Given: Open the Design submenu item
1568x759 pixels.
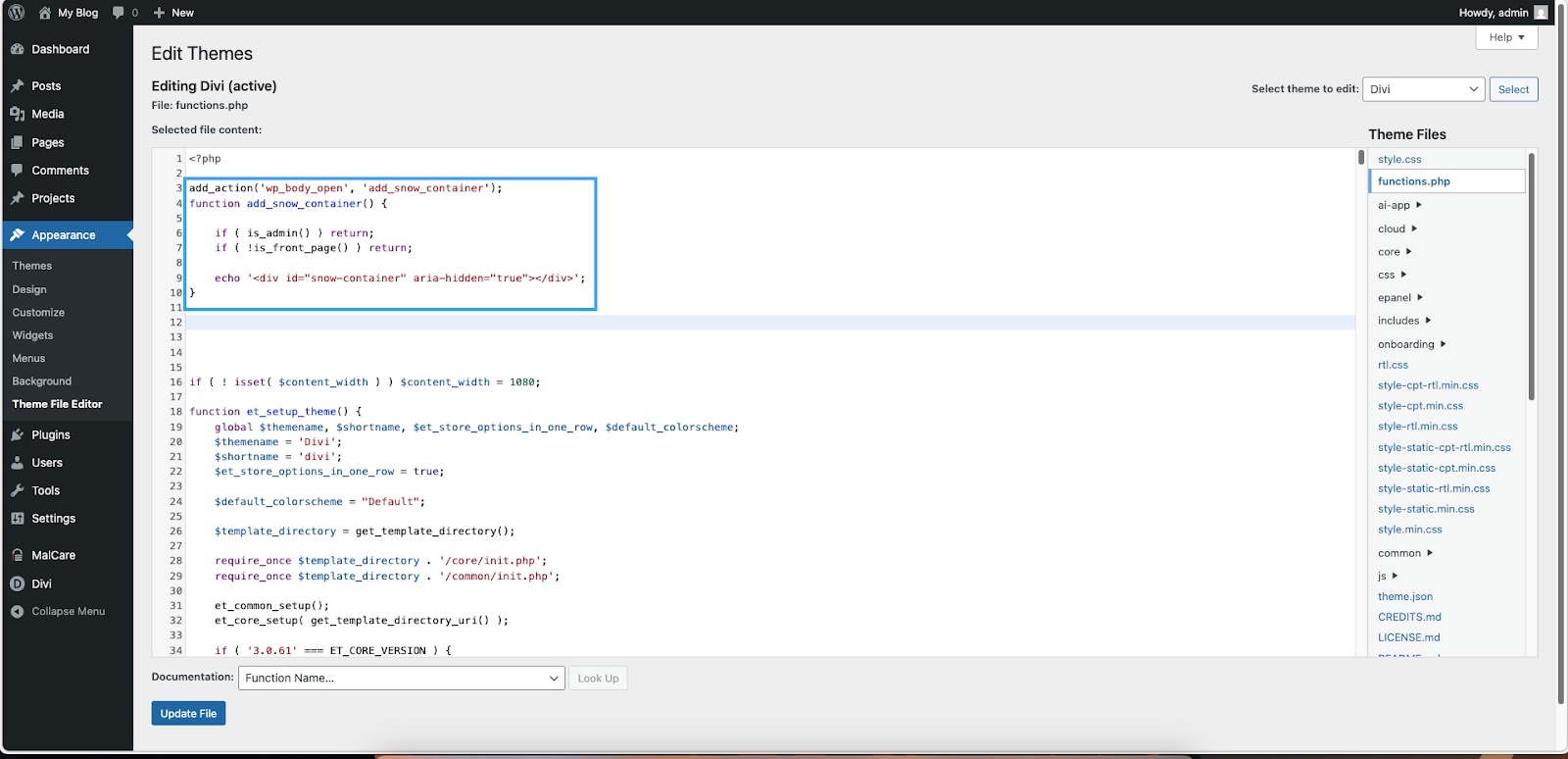Looking at the screenshot, I should [x=29, y=289].
